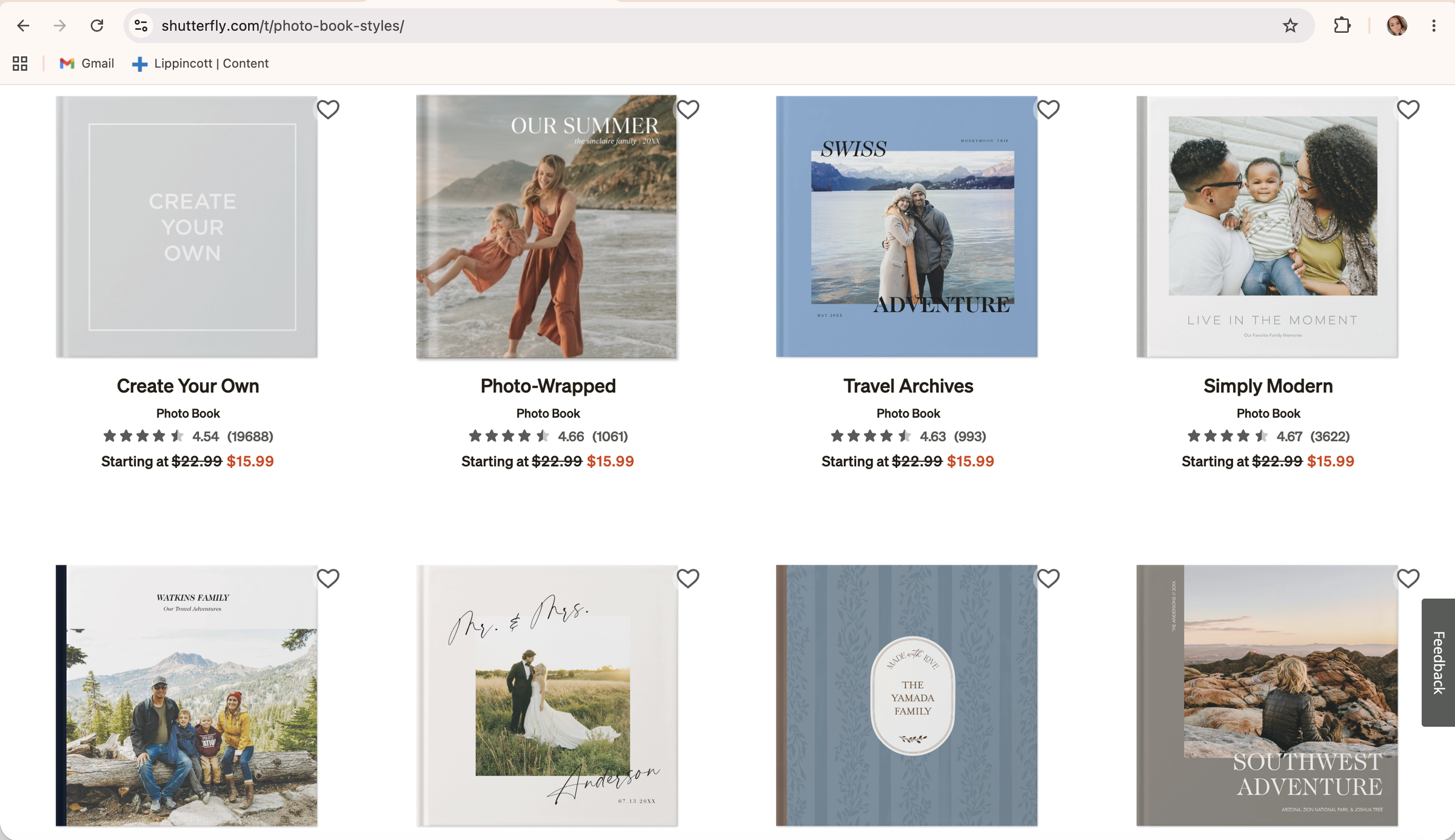
Task: Click the 4.66 (1061) star rating
Action: [x=548, y=436]
